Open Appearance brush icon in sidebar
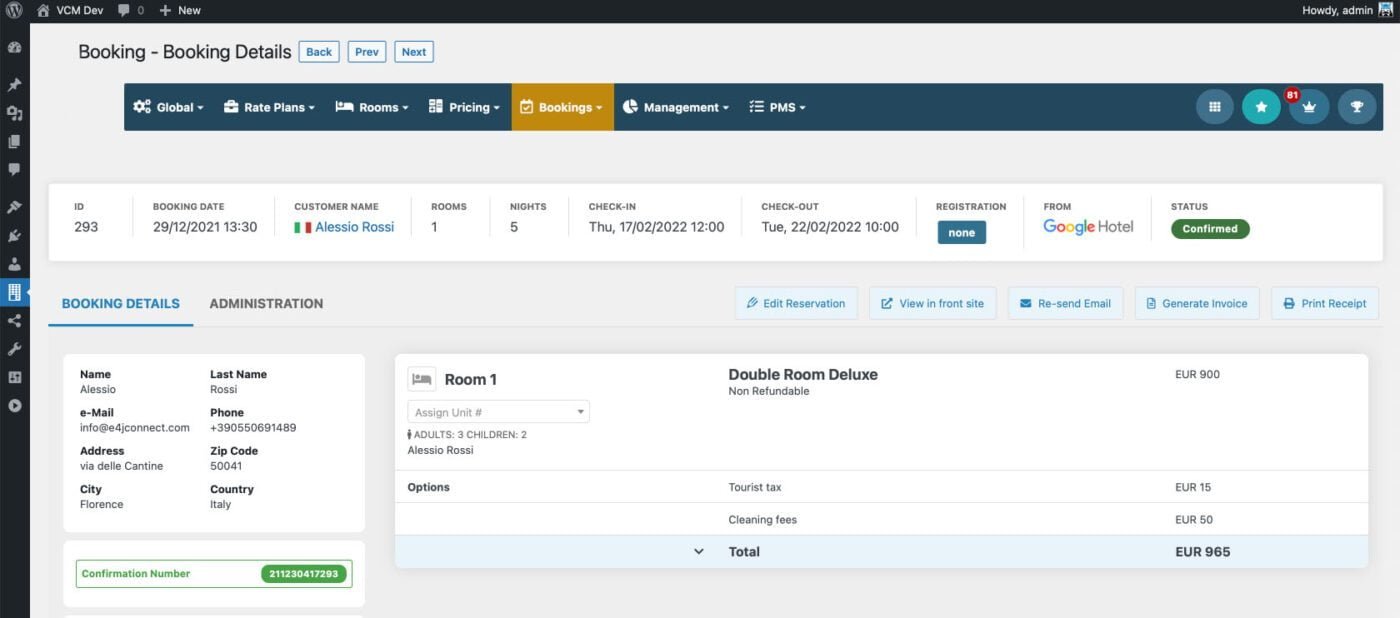 point(14,207)
